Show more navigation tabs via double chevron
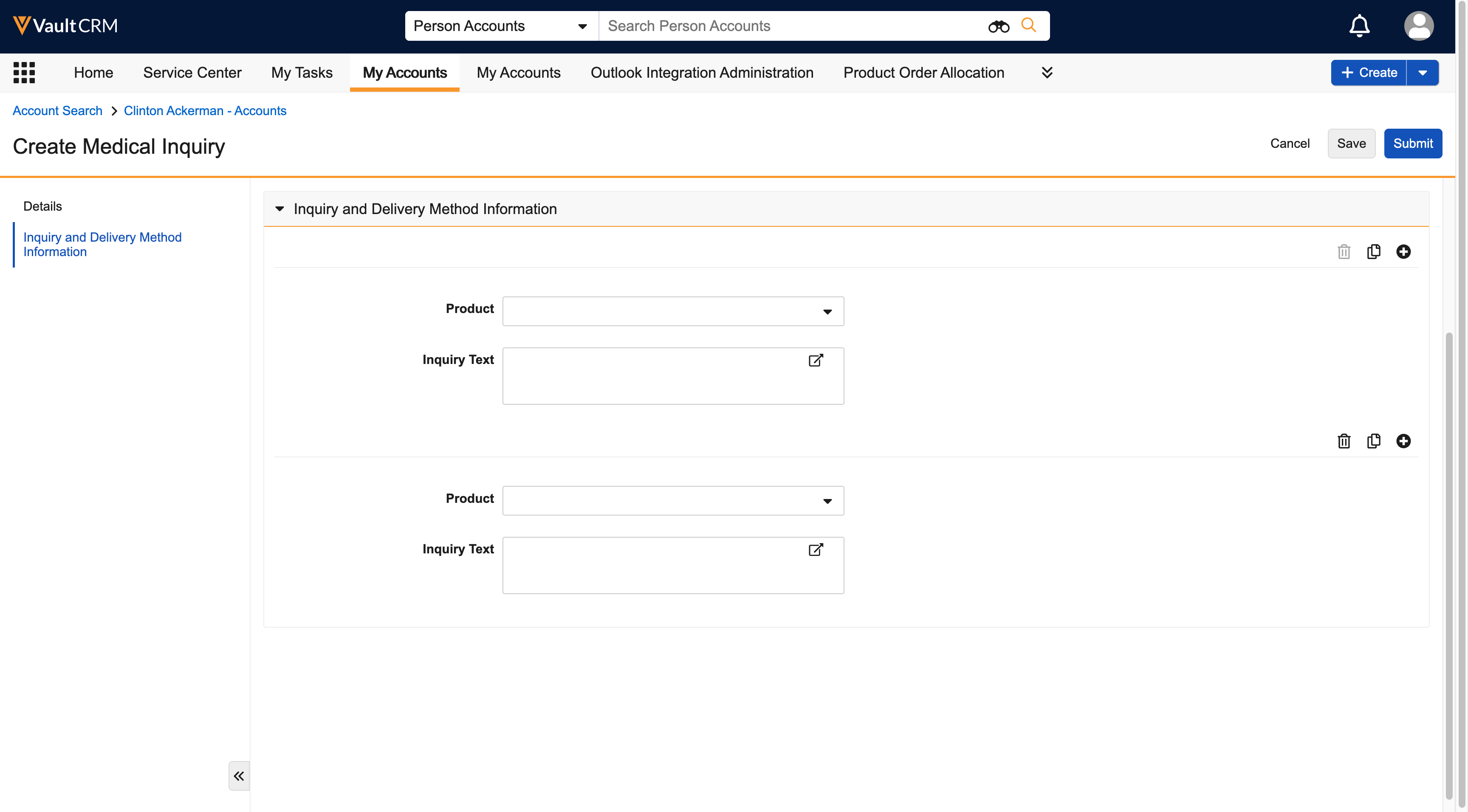The image size is (1468, 812). (1047, 72)
